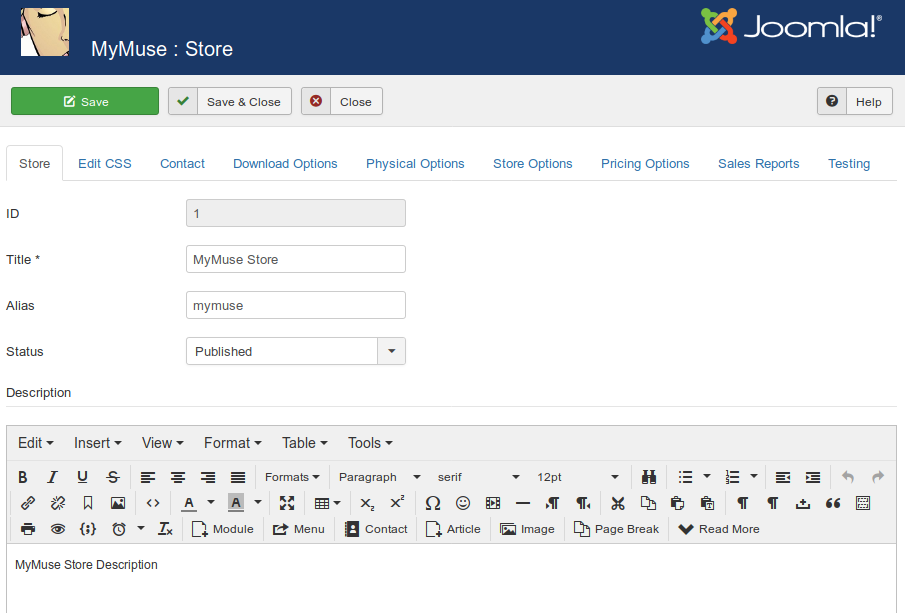This screenshot has width=905, height=613.
Task: Switch to the Pricing Options tab
Action: coord(645,163)
